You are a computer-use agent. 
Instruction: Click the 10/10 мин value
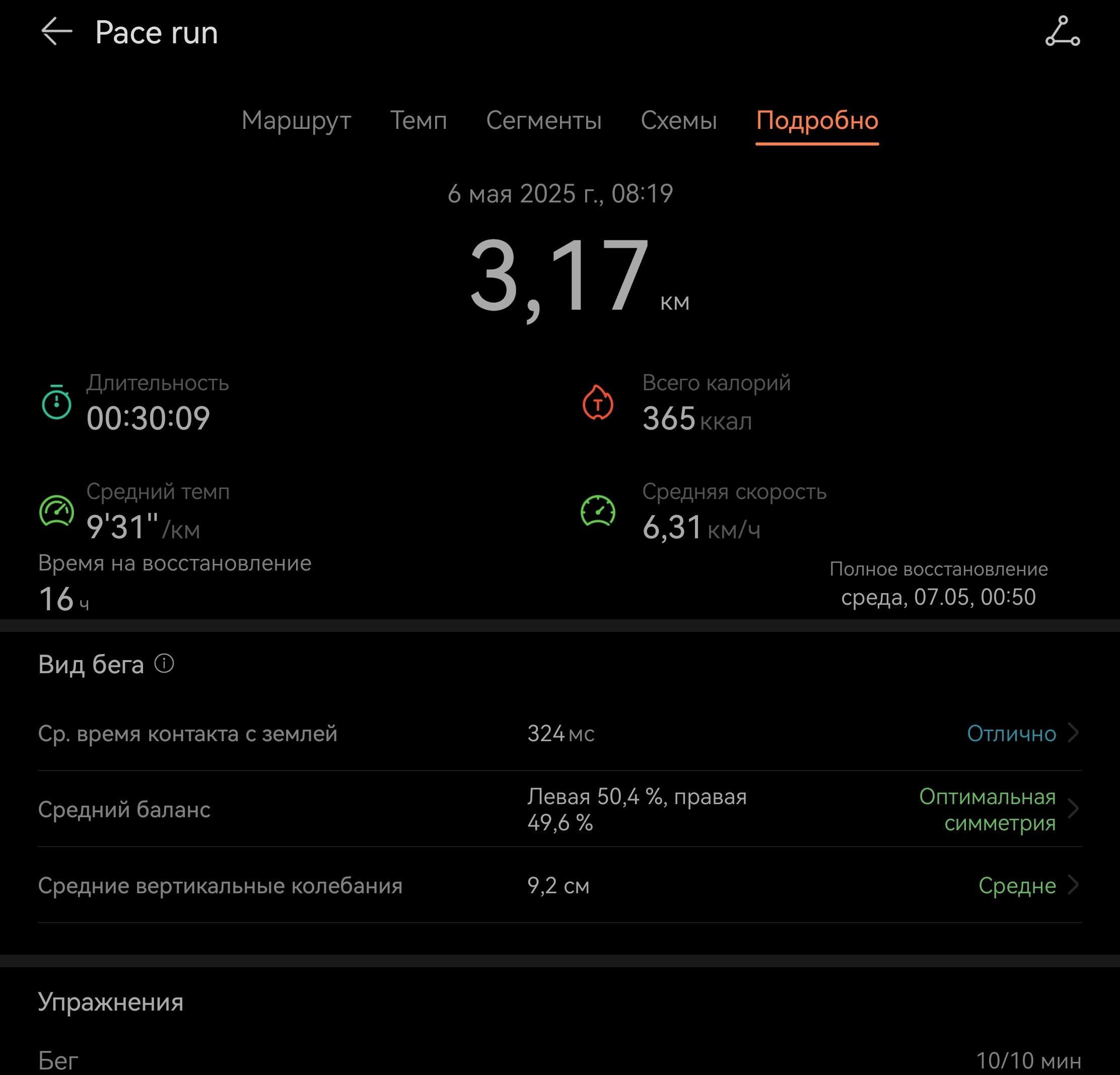click(x=1028, y=1061)
